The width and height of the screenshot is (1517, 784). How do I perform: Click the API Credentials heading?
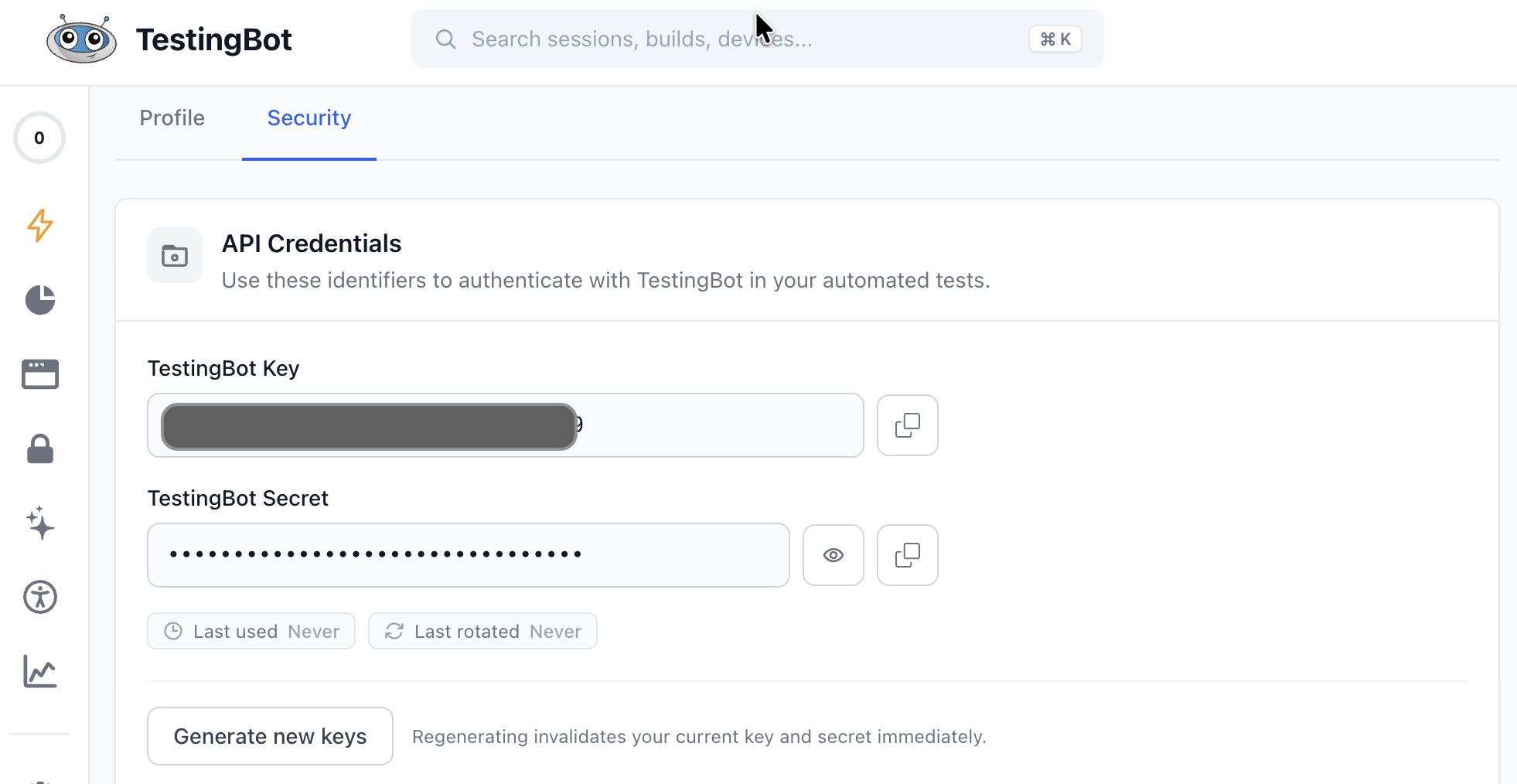[x=312, y=244]
